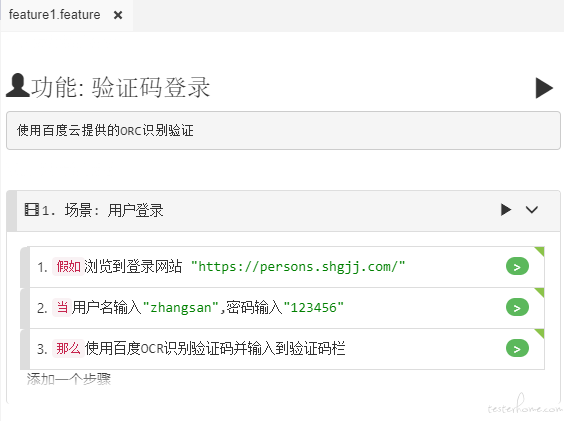Collapse the 用户登录 scenario using the chevron
The image size is (564, 421).
coord(532,209)
